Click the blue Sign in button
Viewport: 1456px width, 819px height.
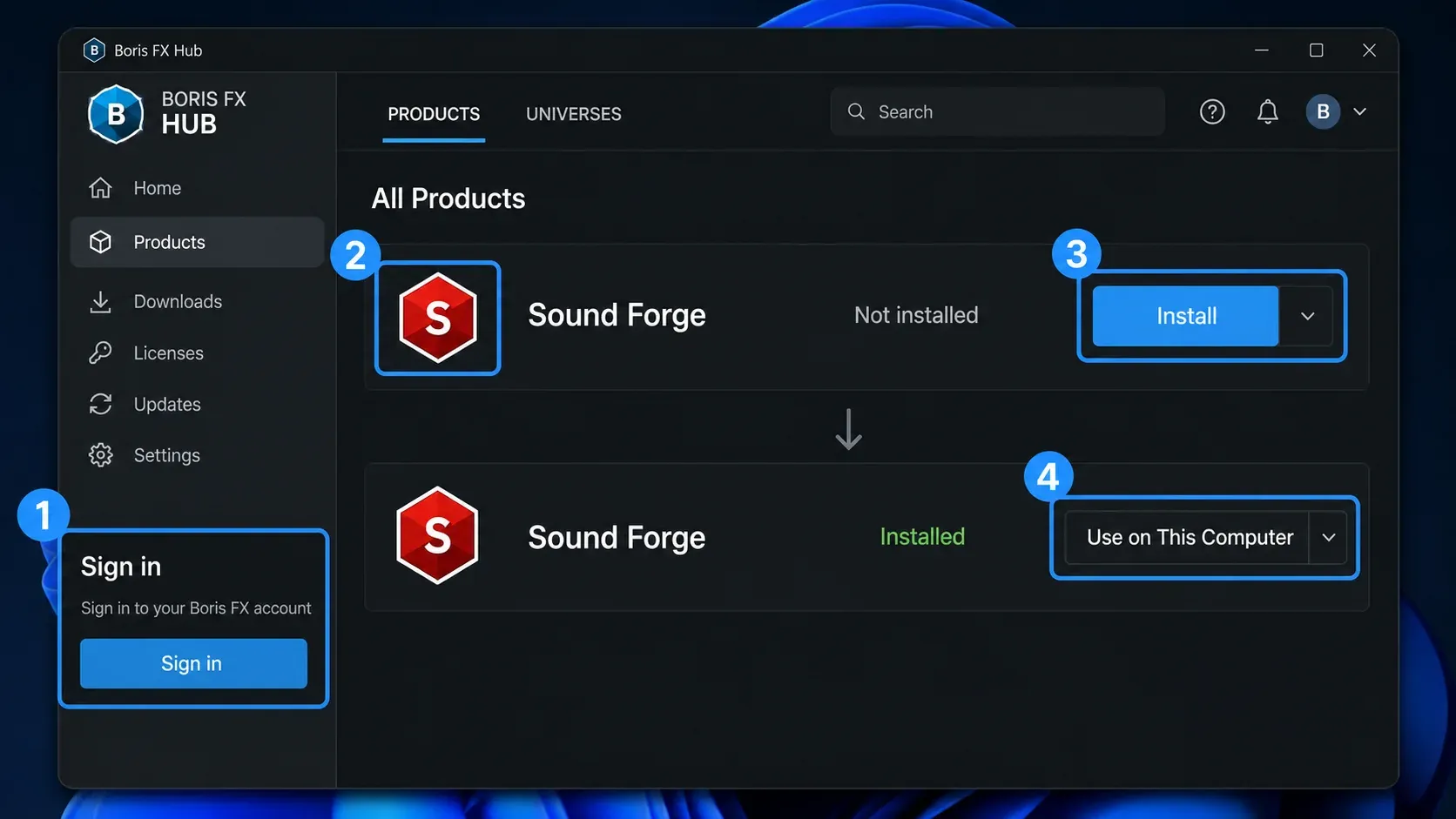(193, 663)
